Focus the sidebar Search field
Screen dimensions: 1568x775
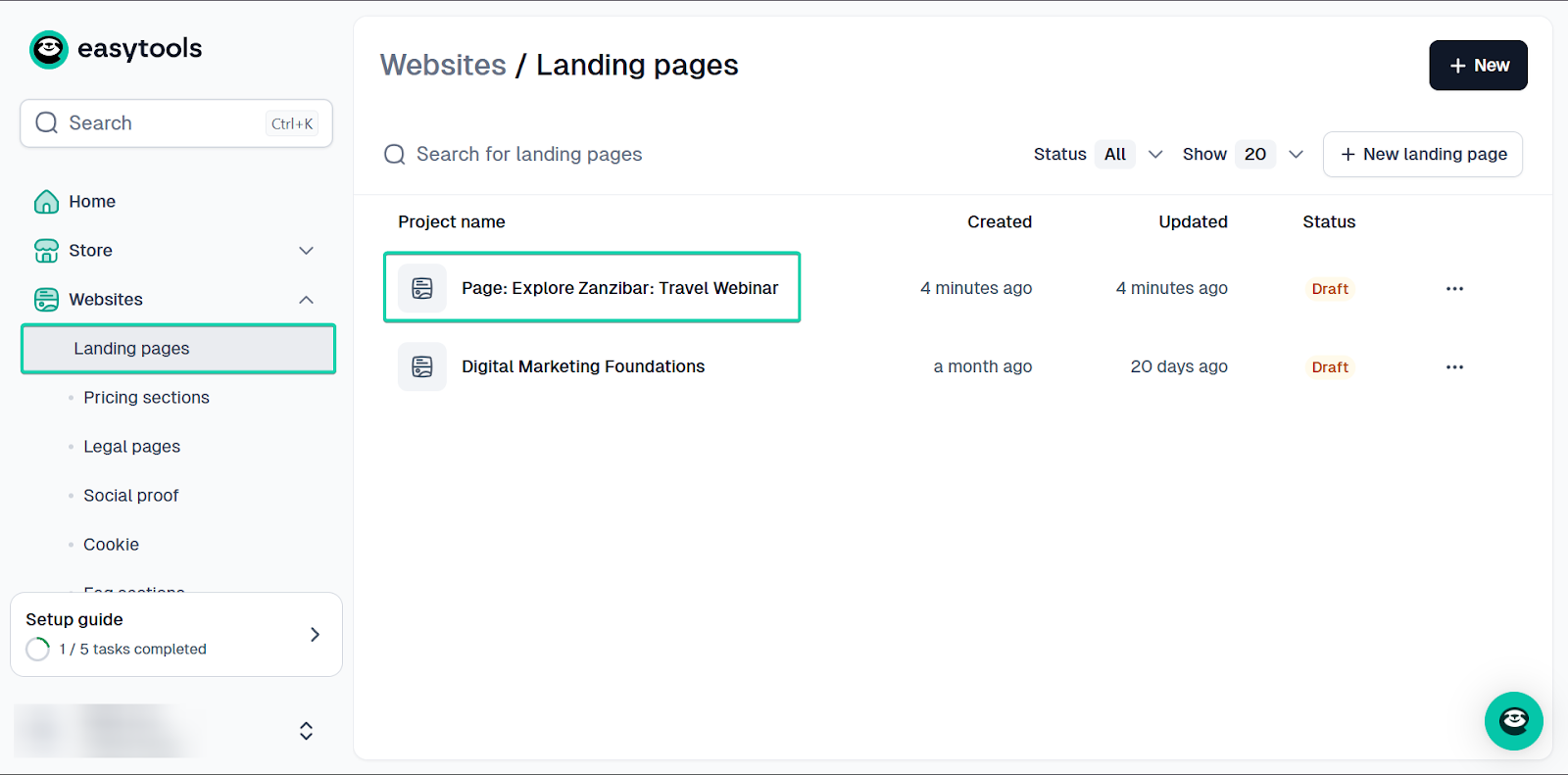(176, 123)
